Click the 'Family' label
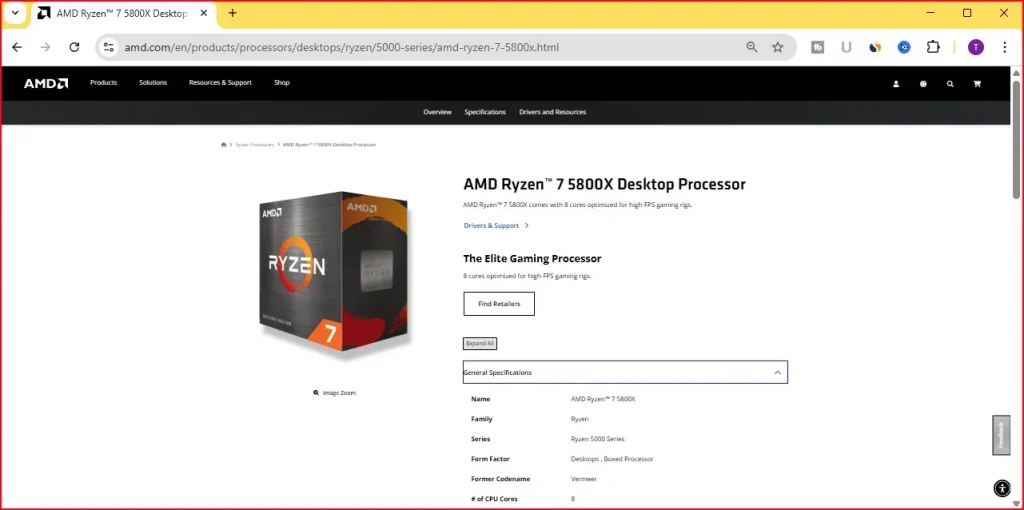The width and height of the screenshot is (1024, 510). tap(482, 419)
